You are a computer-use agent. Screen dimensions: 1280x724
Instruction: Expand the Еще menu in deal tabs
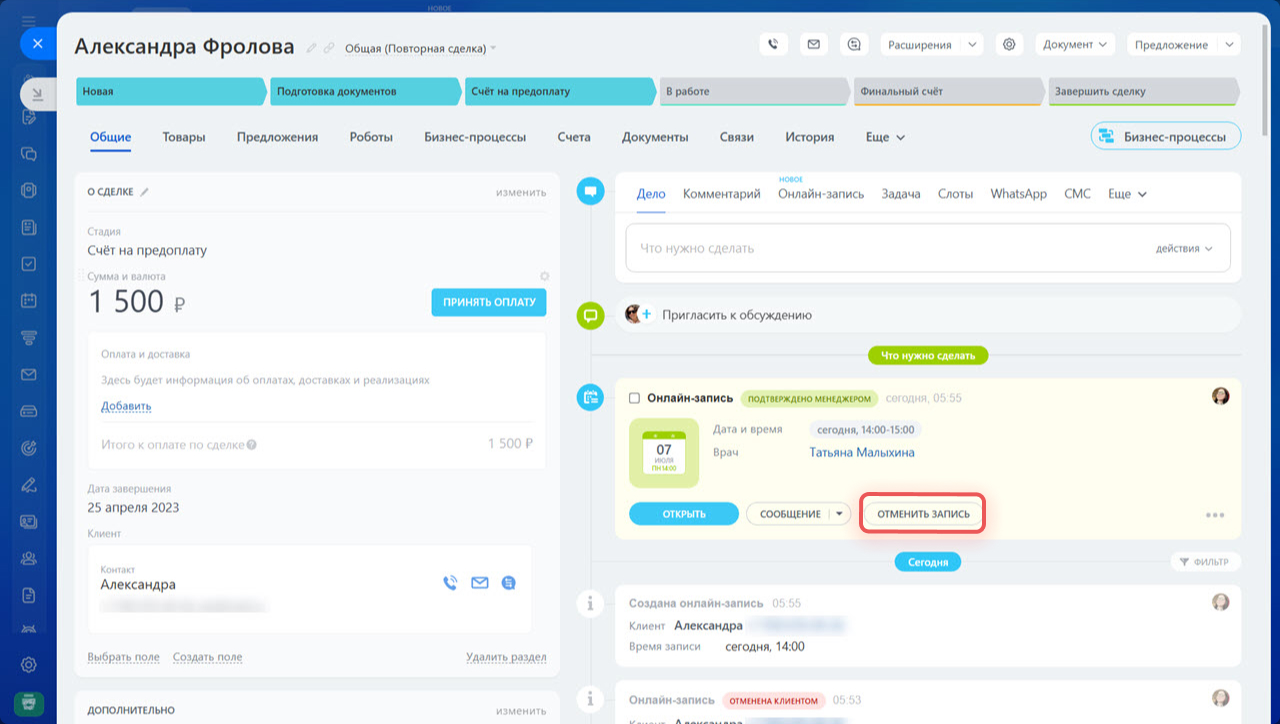[885, 137]
